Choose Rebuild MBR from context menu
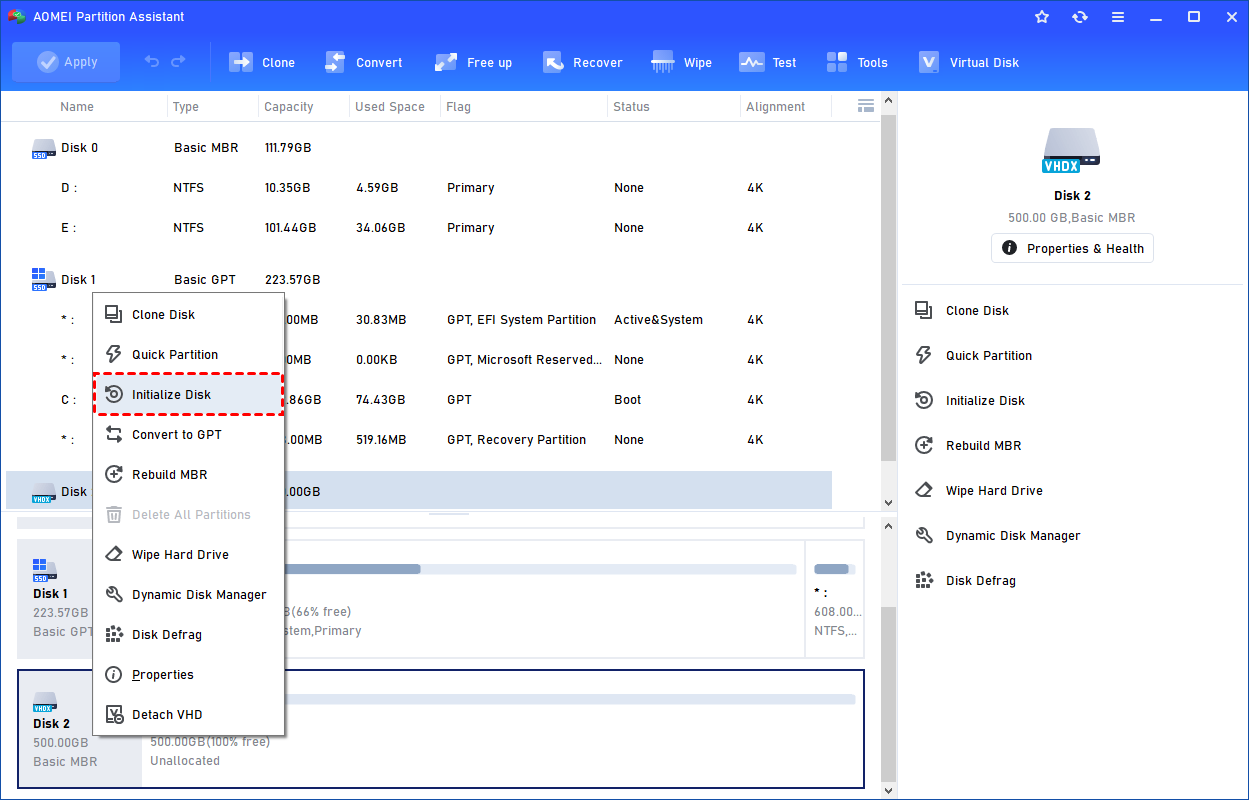 pyautogui.click(x=188, y=474)
